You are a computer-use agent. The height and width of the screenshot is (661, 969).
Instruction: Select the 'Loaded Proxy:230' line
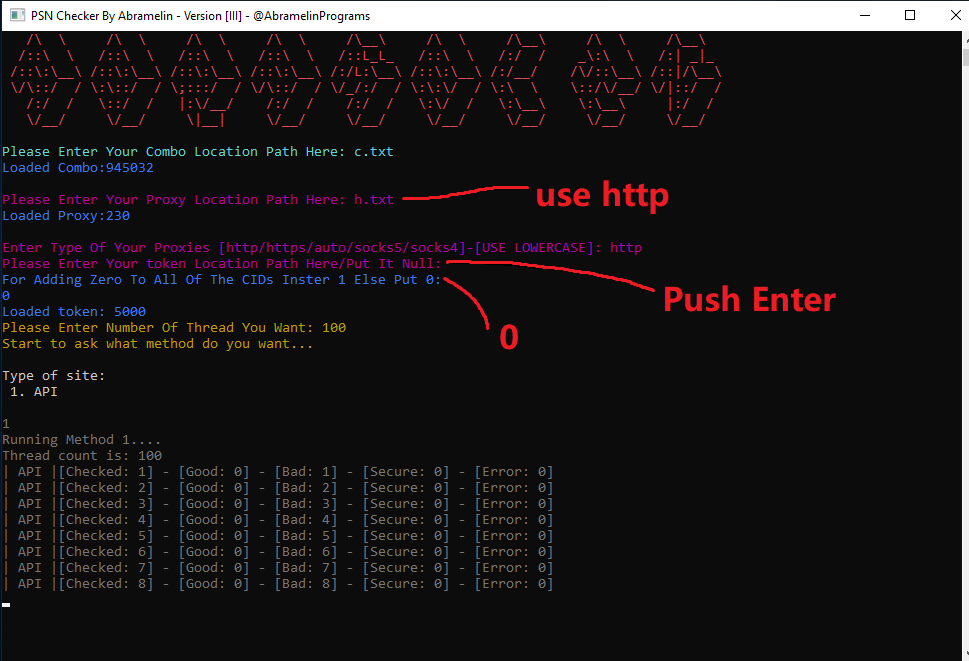click(66, 216)
